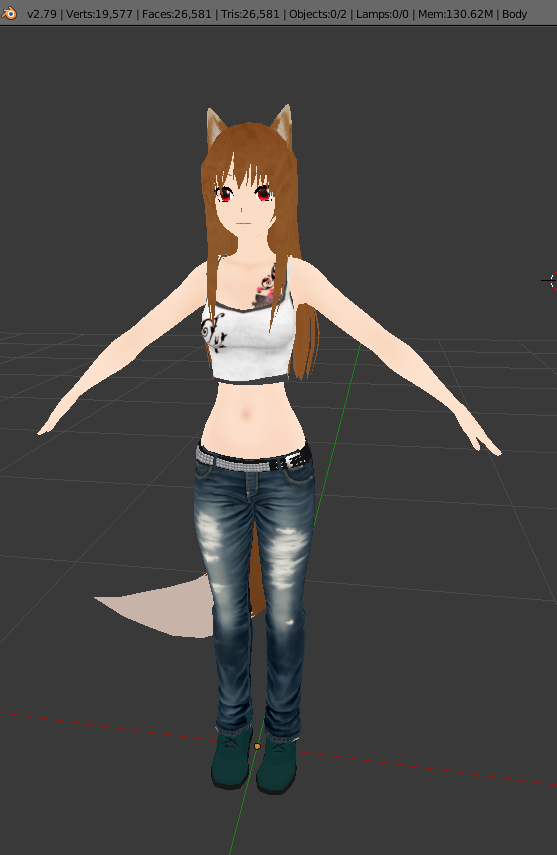
Task: Click the character's fox ear on the left
Action: click(215, 127)
